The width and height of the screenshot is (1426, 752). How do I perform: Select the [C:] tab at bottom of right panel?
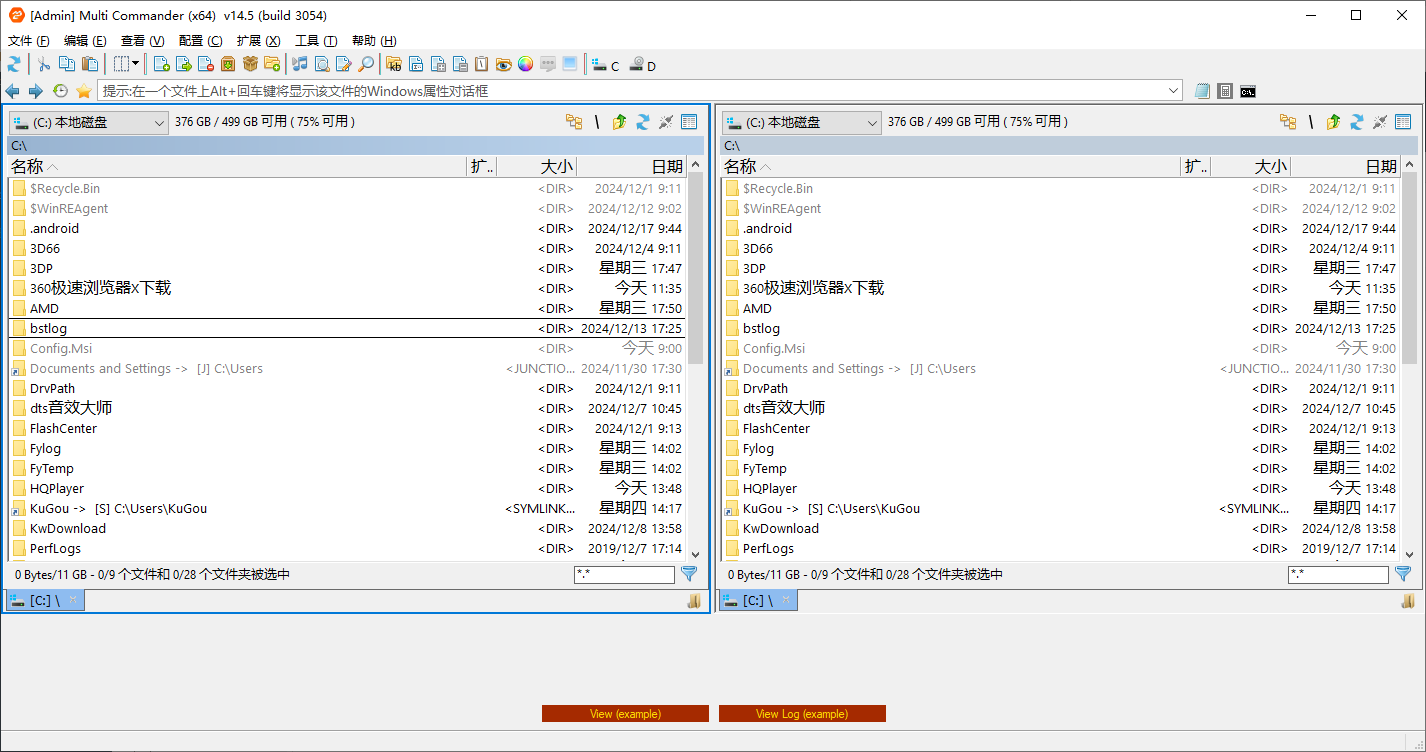[x=756, y=600]
